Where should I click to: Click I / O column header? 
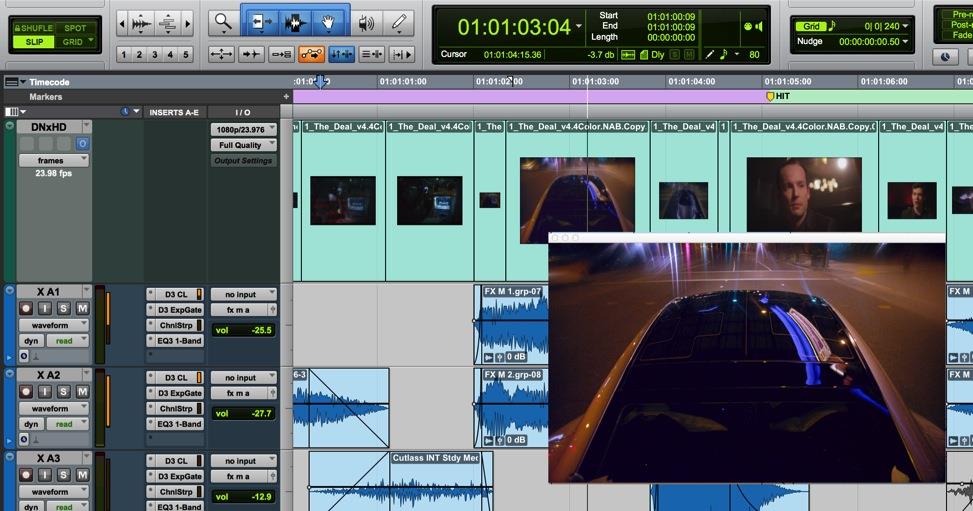[x=243, y=112]
